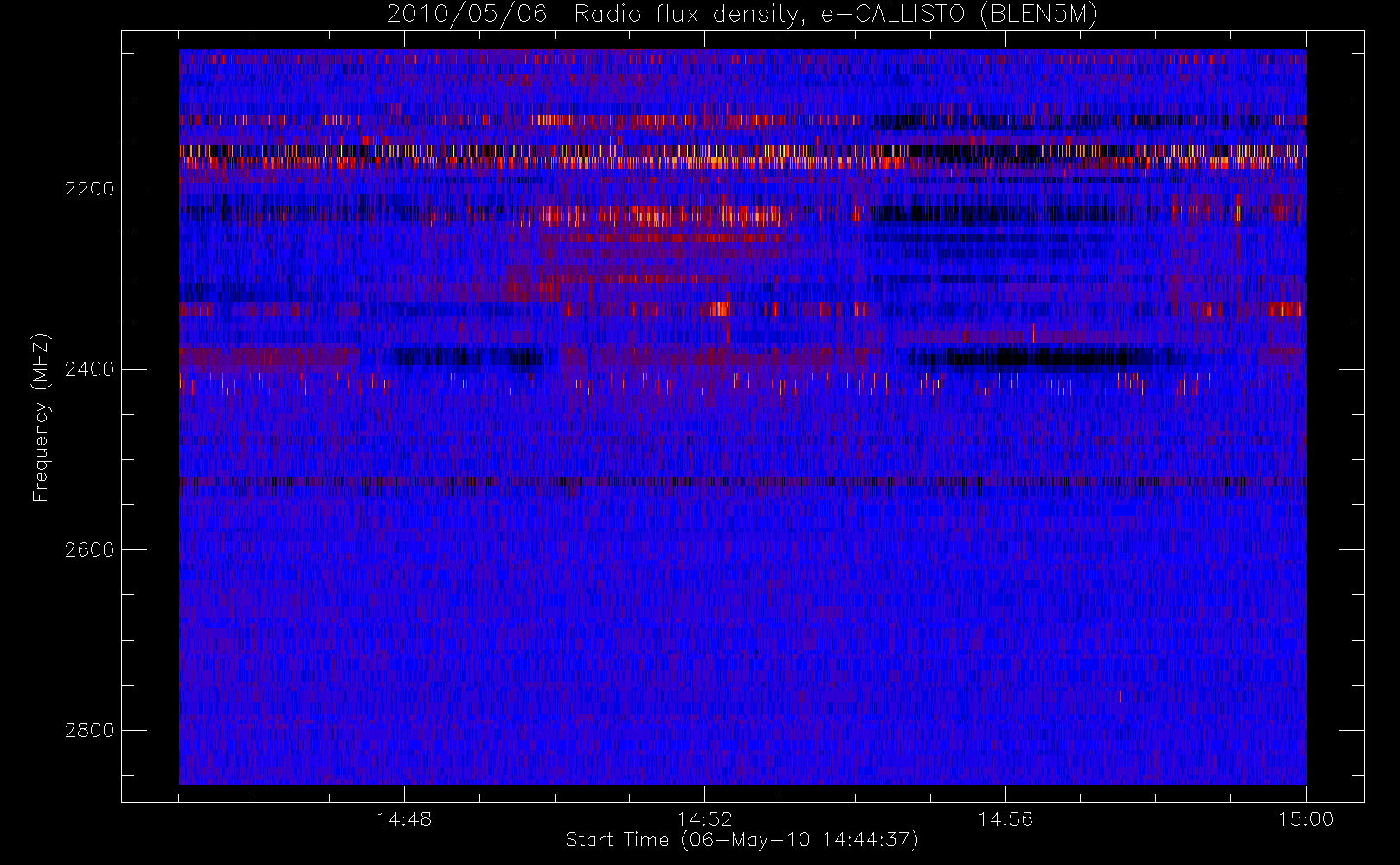
Task: Click the 'Start Time (06-May-10 14:44:37)' axis label
Action: (742, 840)
